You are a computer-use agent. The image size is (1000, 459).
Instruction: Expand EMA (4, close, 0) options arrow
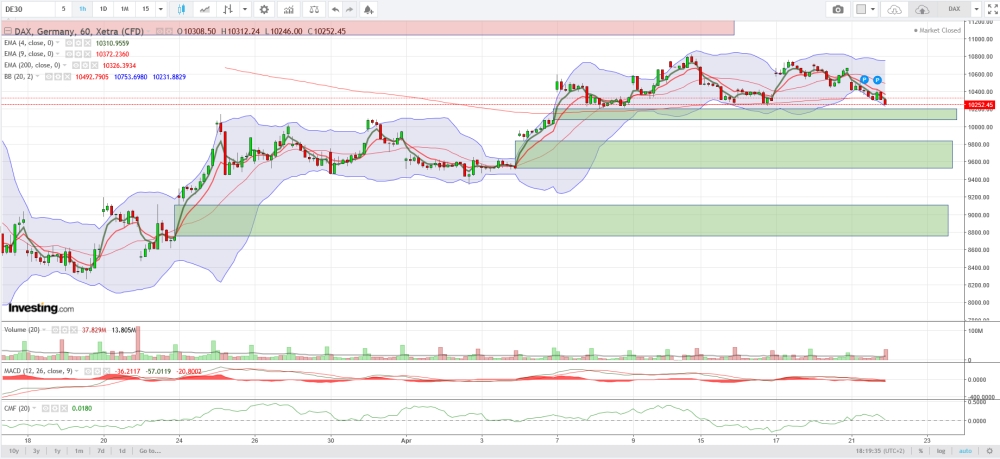coord(57,43)
